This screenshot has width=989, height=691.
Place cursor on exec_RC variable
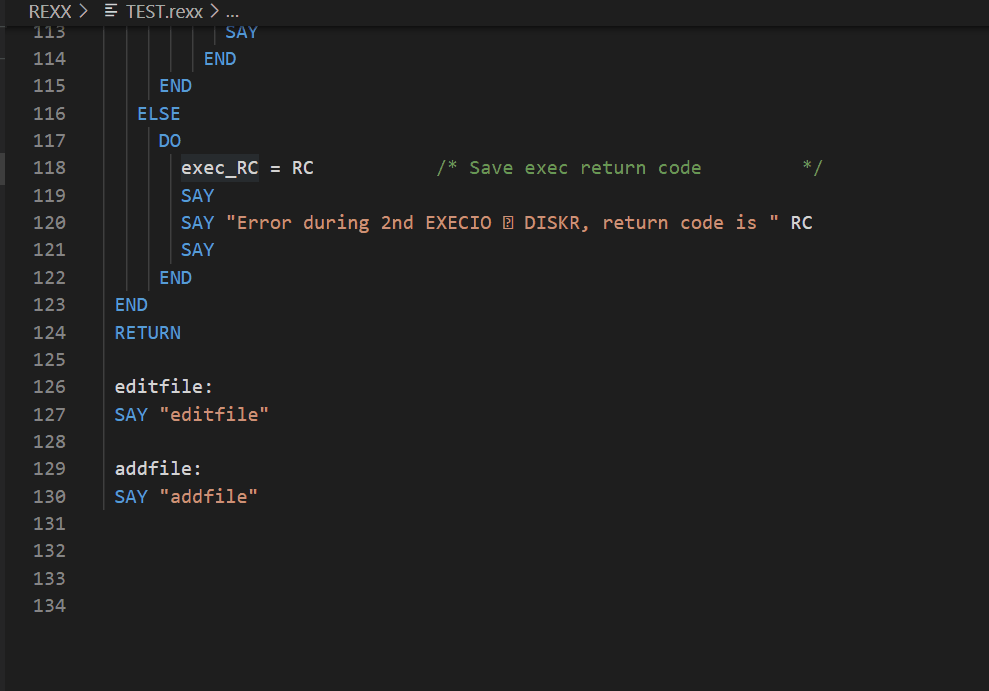tap(219, 168)
